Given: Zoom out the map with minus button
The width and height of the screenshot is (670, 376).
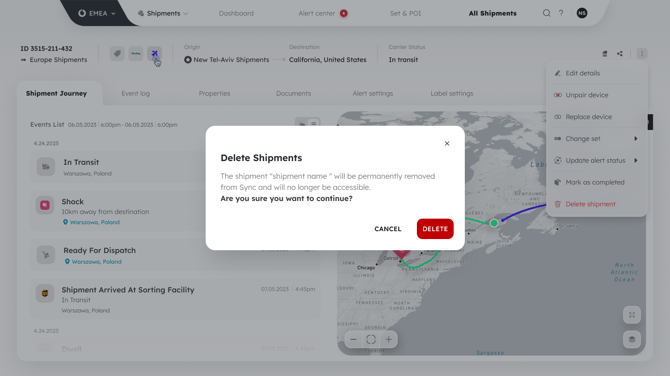Looking at the screenshot, I should (x=353, y=340).
